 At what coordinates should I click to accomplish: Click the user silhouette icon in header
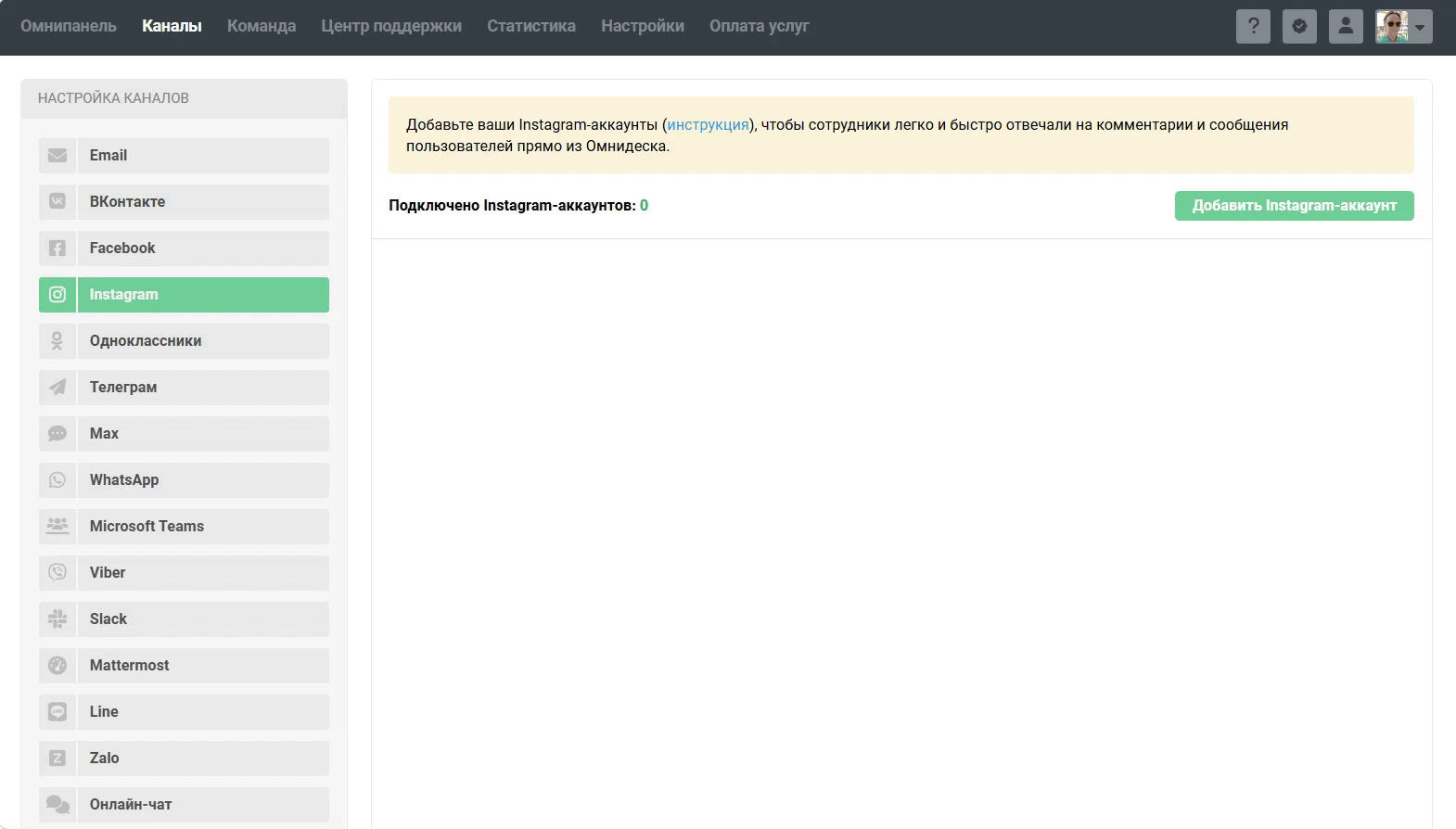pyautogui.click(x=1346, y=26)
